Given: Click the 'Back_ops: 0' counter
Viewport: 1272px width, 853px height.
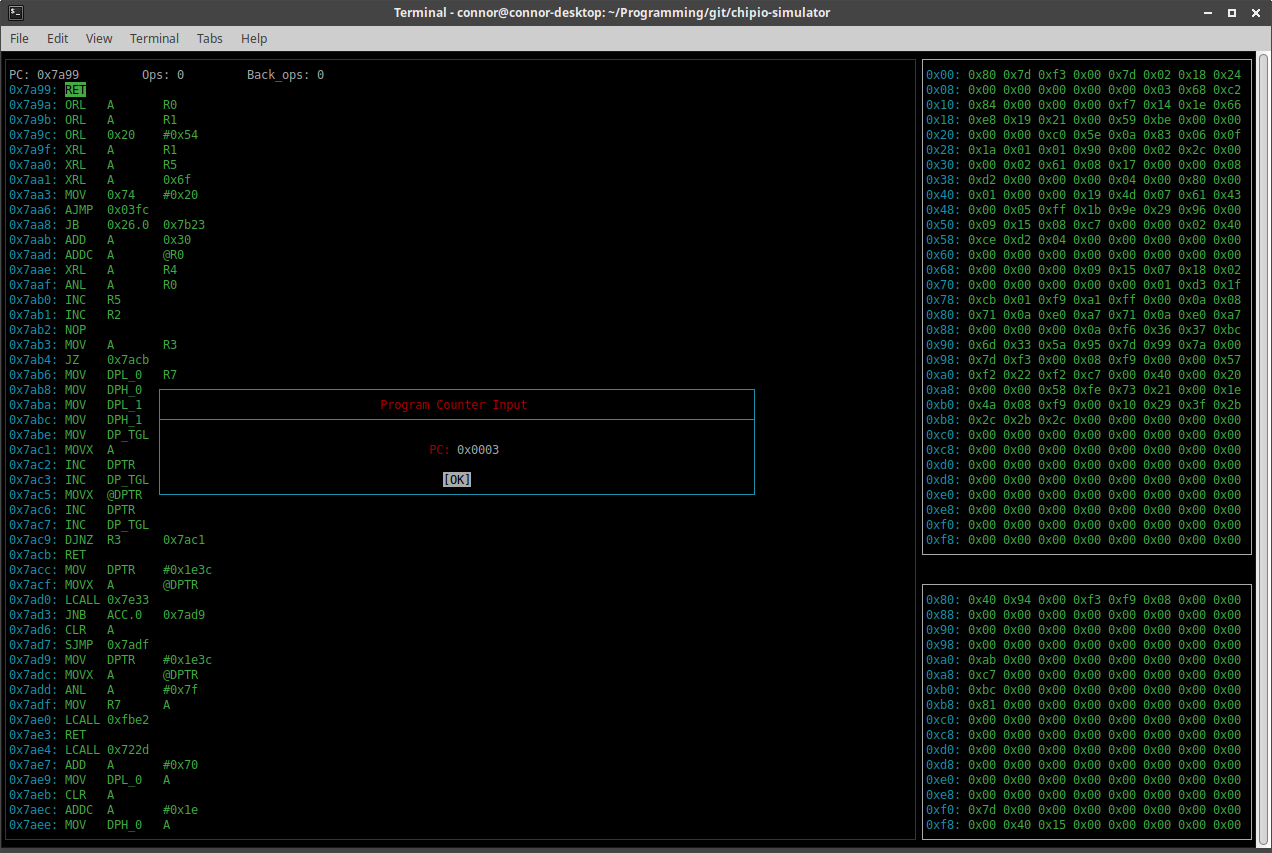Looking at the screenshot, I should pos(286,75).
